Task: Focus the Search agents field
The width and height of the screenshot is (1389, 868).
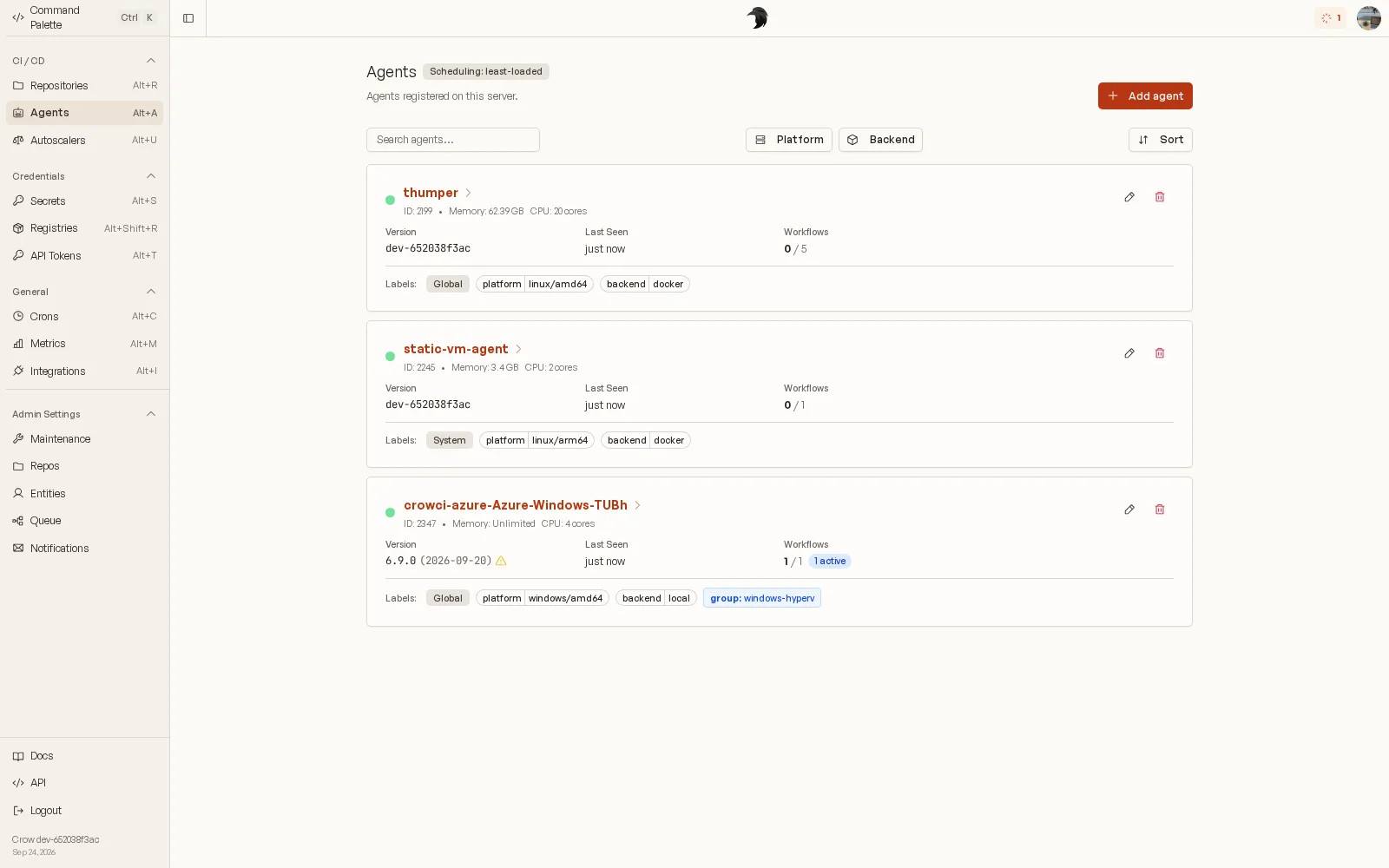Action: point(453,140)
